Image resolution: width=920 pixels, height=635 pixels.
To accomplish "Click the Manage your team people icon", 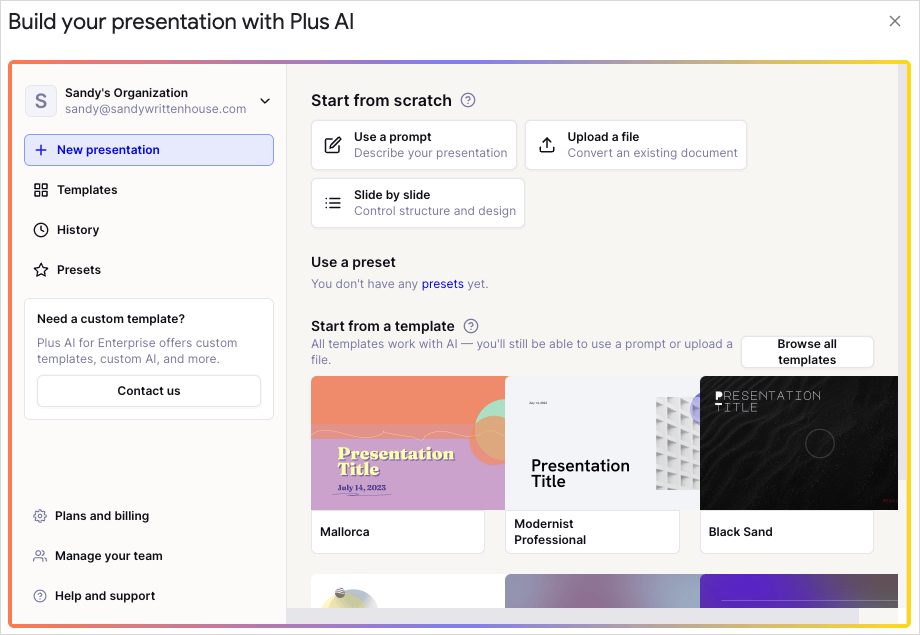I will 40,556.
